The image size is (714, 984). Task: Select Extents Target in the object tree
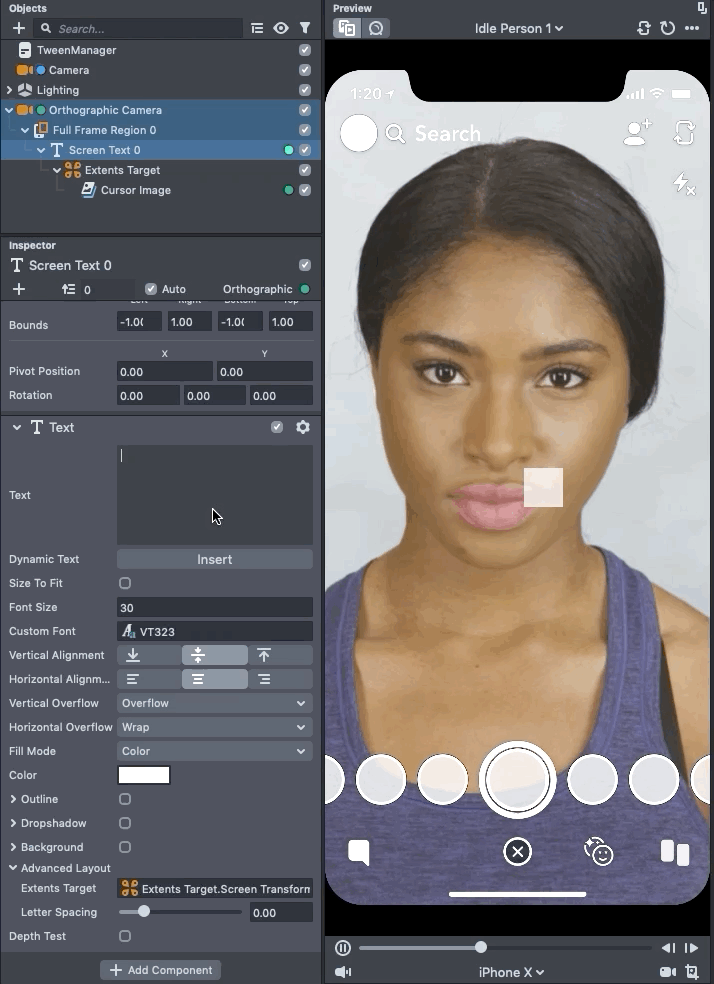click(122, 170)
